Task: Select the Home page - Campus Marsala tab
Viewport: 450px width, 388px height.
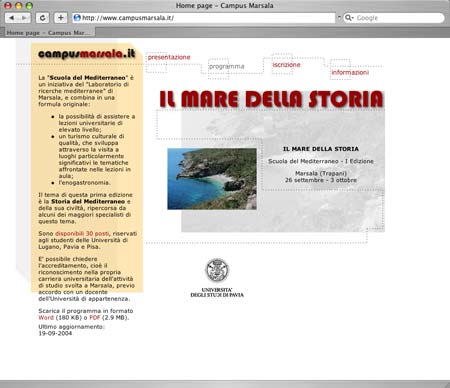Action: pyautogui.click(x=49, y=33)
